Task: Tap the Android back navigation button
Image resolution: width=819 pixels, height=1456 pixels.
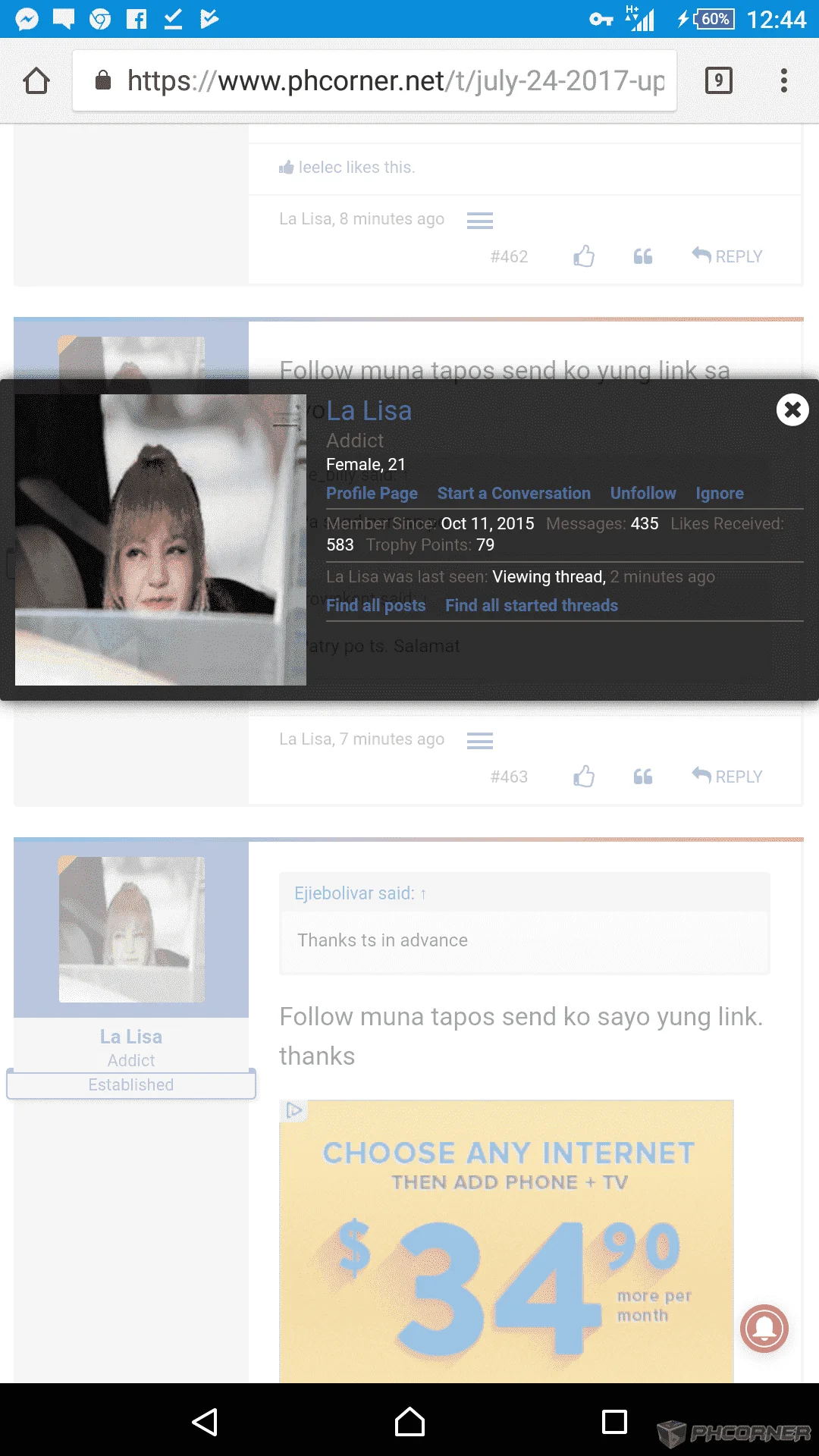Action: pos(205,1422)
